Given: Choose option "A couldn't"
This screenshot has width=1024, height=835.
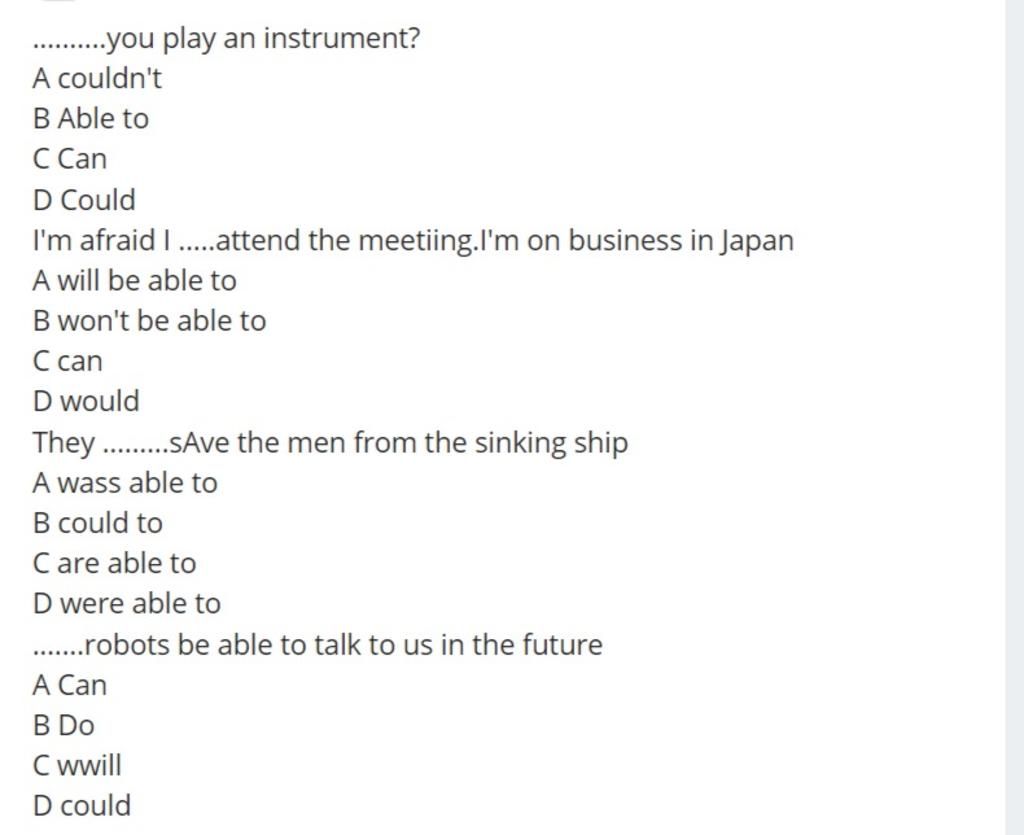Looking at the screenshot, I should click(97, 78).
